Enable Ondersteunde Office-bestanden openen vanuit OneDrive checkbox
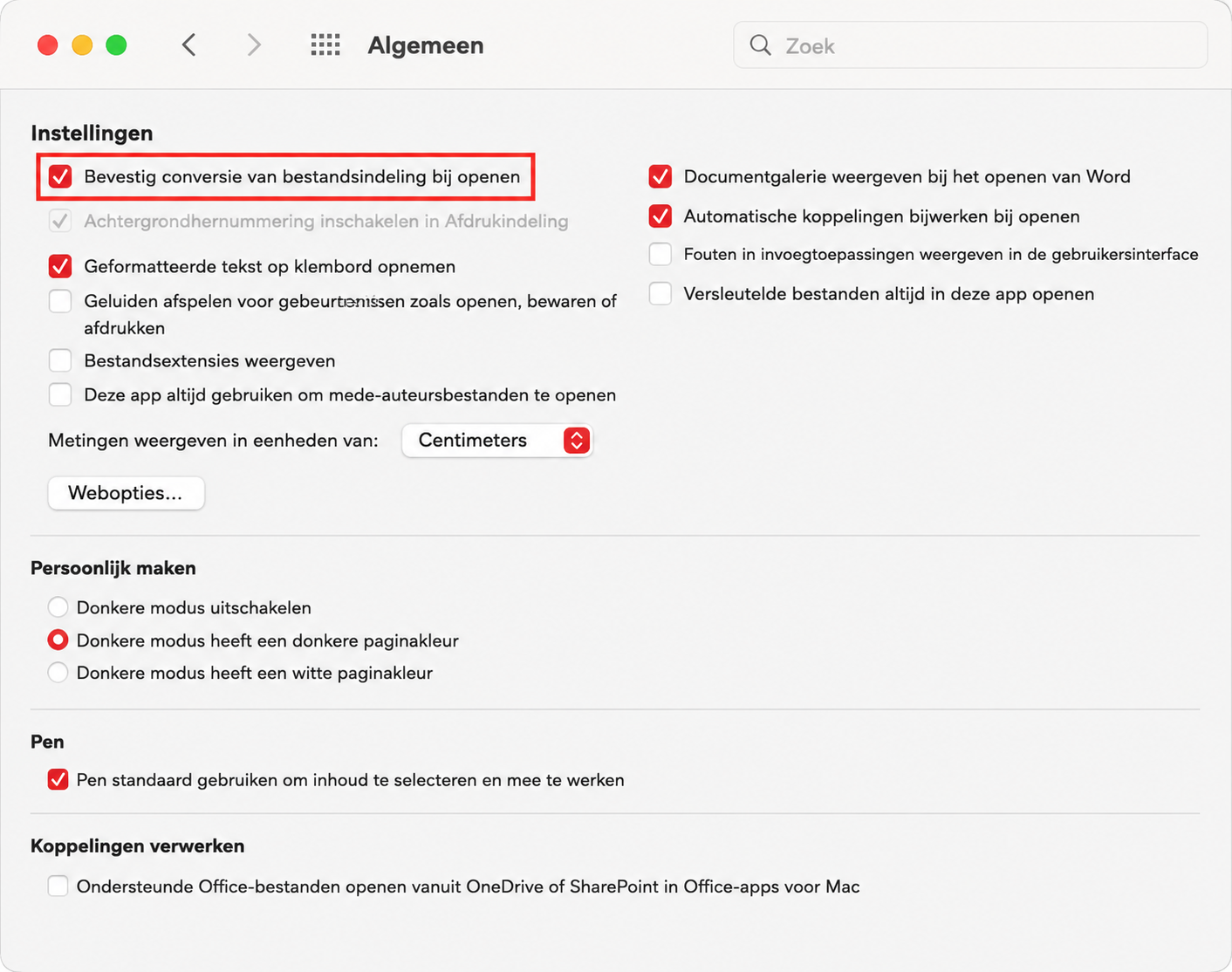Screen dimensions: 1232x972 pos(58,886)
